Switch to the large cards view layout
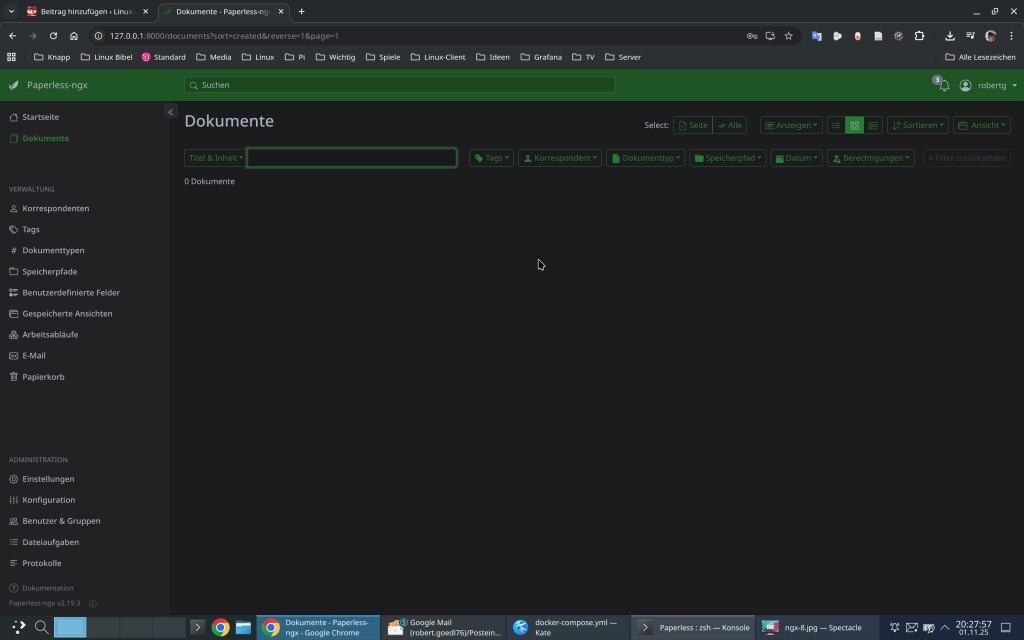 pos(873,126)
